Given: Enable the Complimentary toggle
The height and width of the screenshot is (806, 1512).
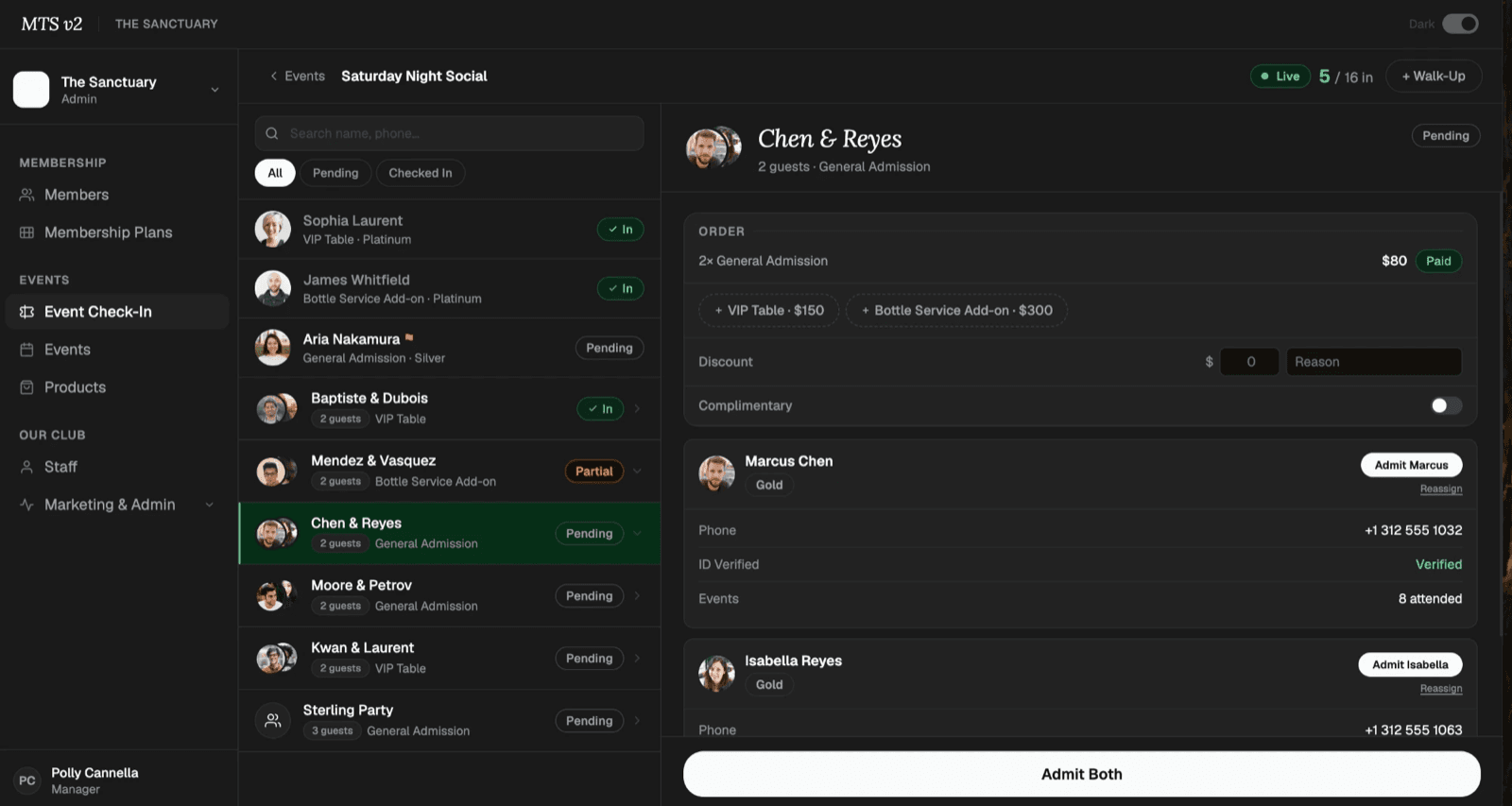Looking at the screenshot, I should (1447, 405).
